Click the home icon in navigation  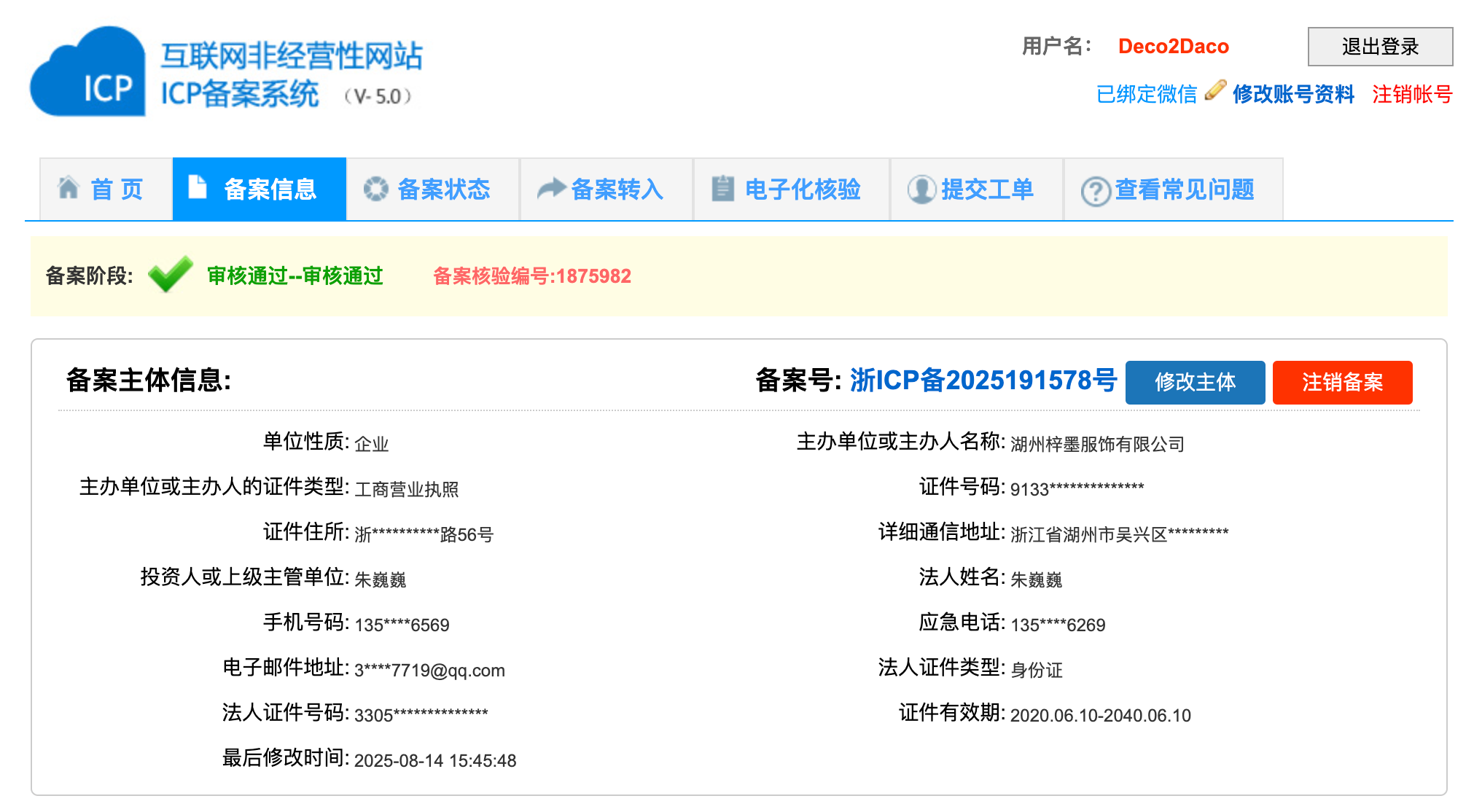(x=68, y=188)
